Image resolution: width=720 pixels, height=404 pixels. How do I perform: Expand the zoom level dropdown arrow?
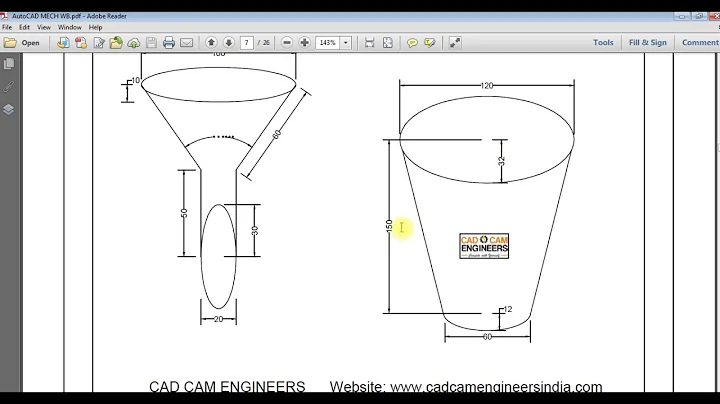pos(346,43)
